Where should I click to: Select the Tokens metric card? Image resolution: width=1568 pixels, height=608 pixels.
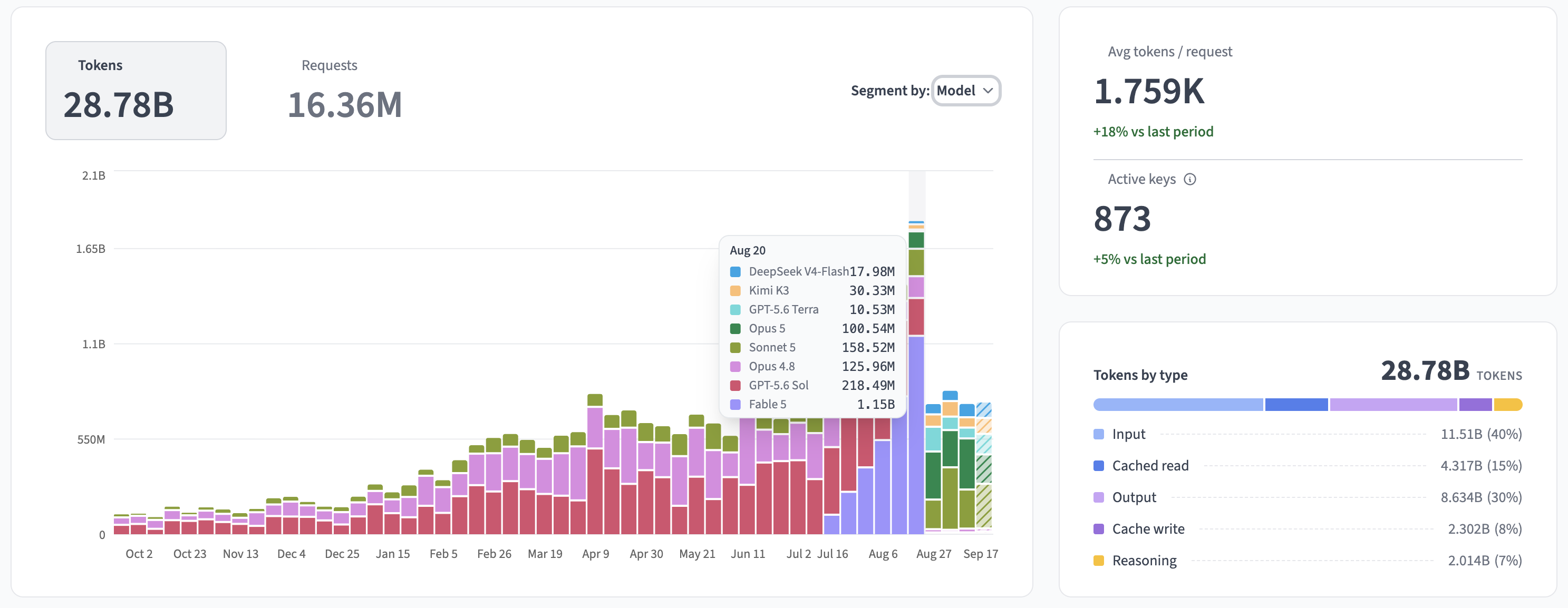(135, 91)
